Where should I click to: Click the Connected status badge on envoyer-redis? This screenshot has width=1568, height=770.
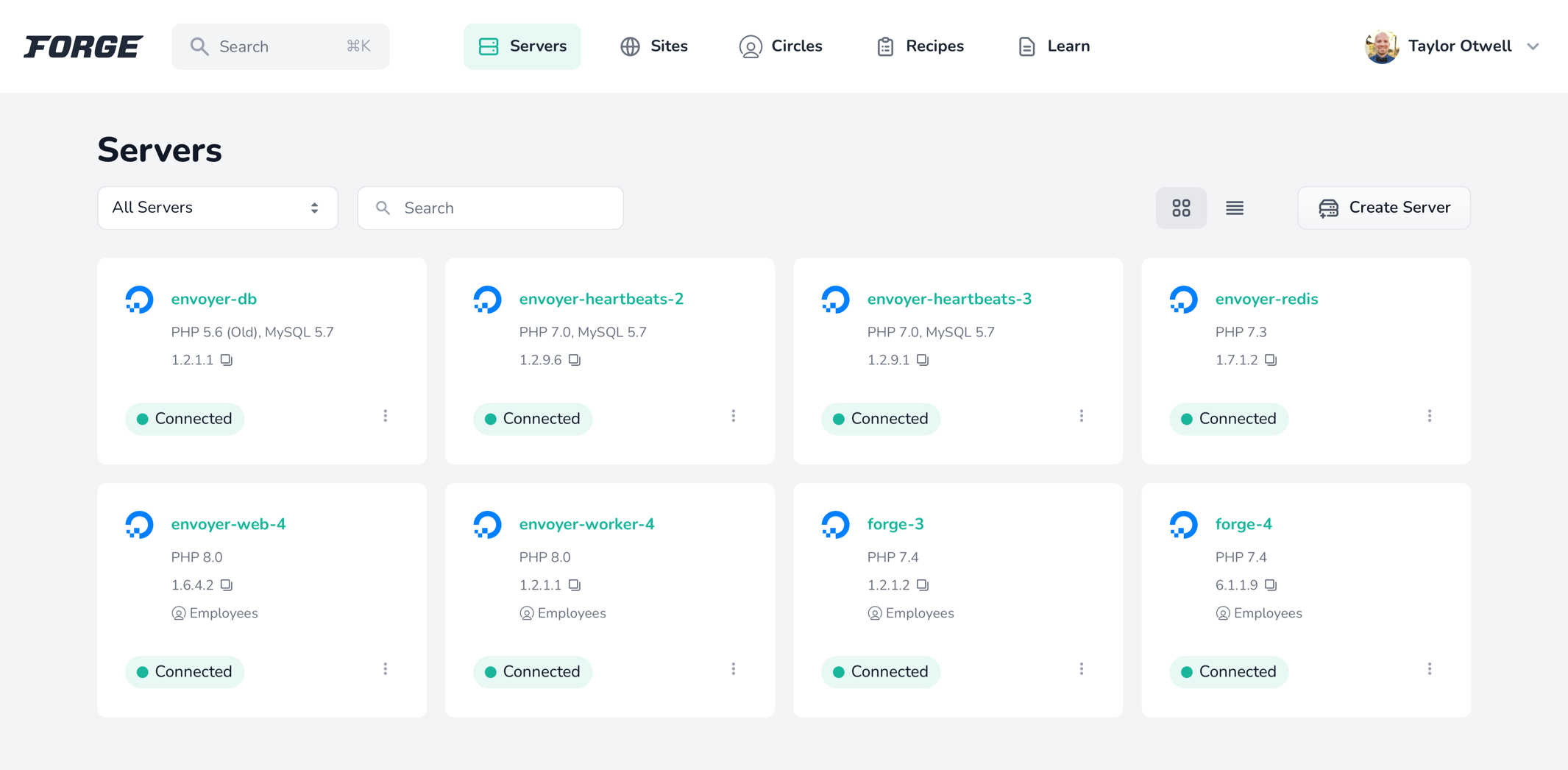click(1229, 419)
